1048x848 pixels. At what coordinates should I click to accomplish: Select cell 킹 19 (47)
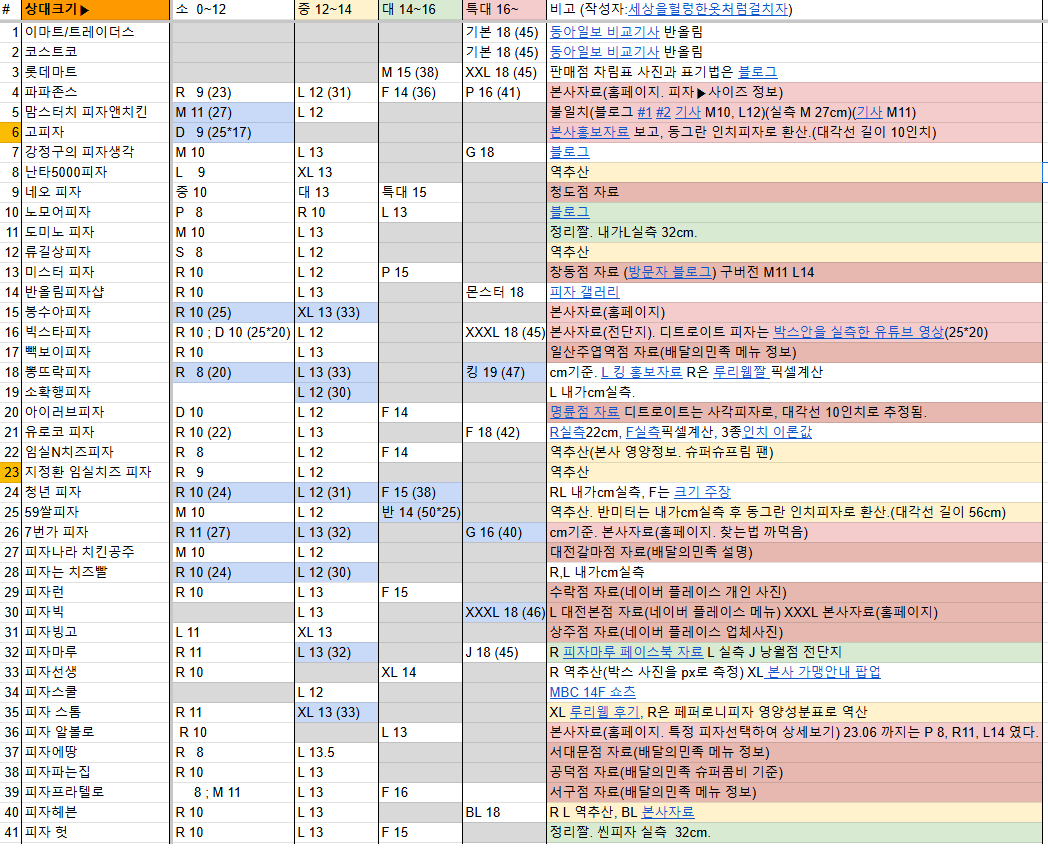tap(505, 372)
